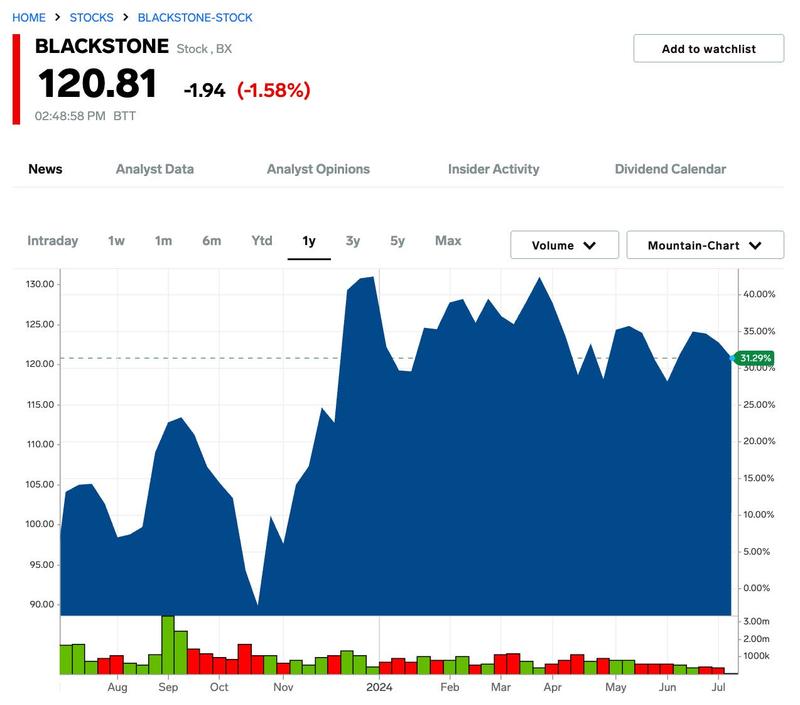Click the Stock, BX ticker label
The height and width of the screenshot is (705, 800).
coord(204,49)
